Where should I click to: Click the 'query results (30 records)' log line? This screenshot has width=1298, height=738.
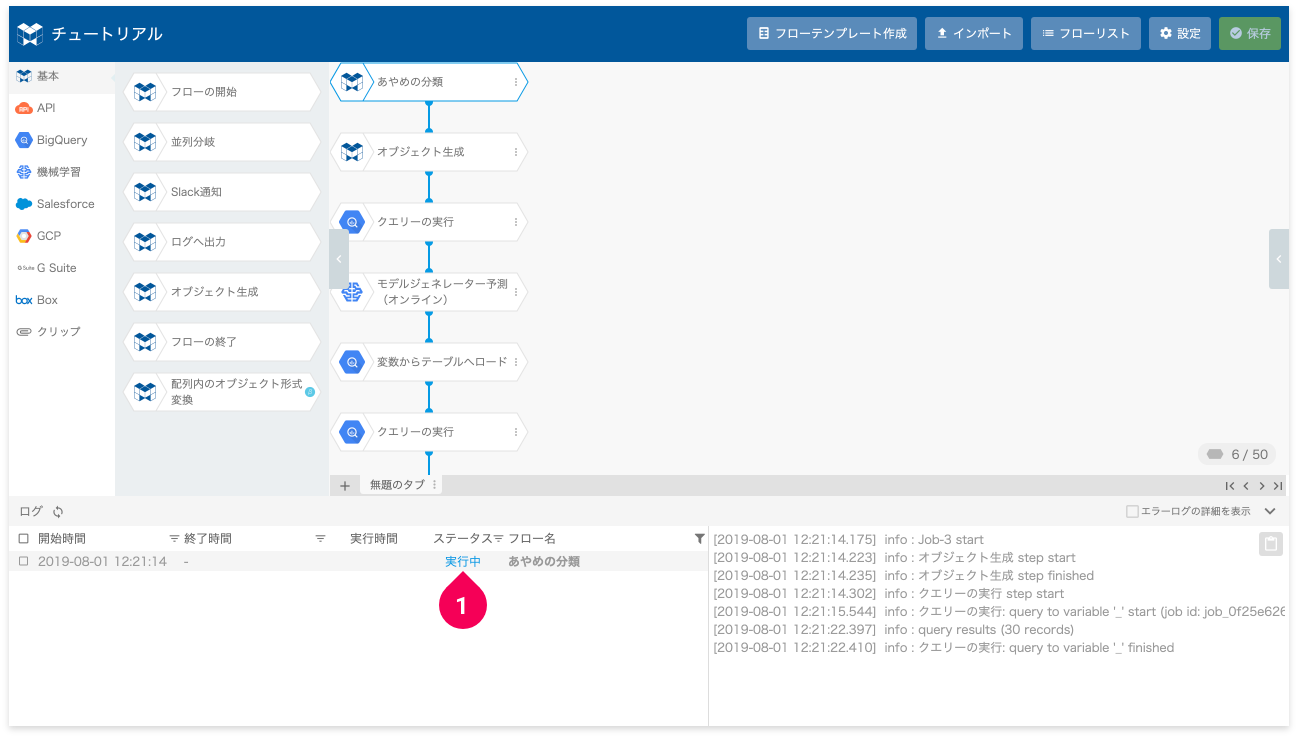[x=893, y=630]
